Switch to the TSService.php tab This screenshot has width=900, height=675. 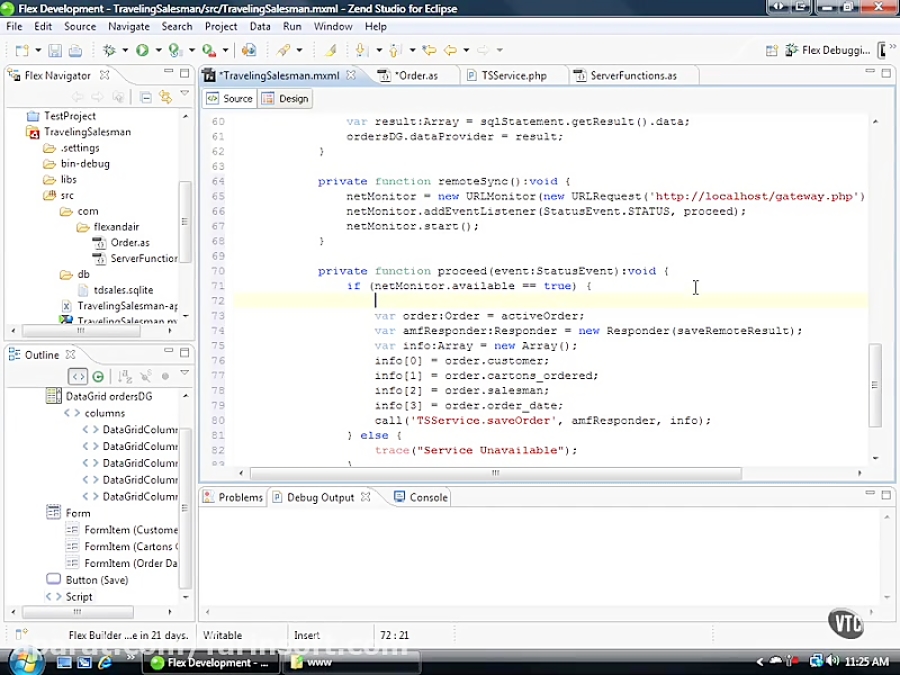tap(513, 74)
